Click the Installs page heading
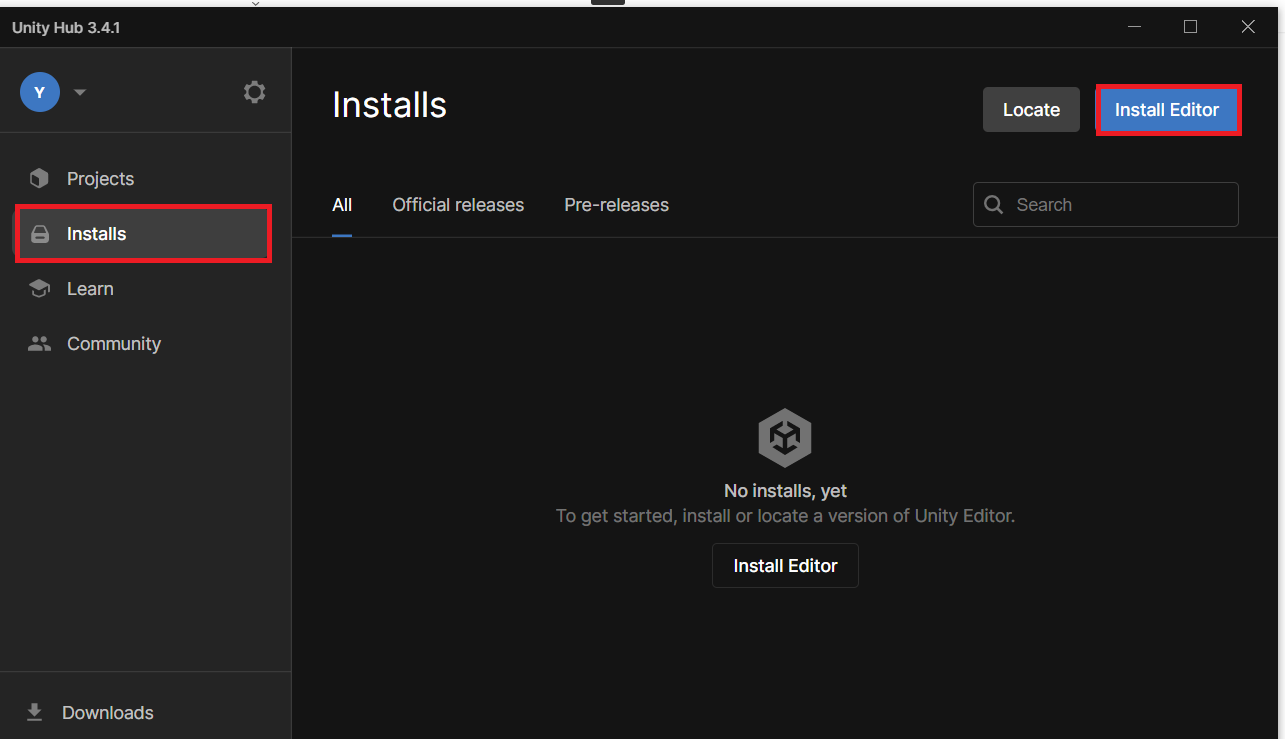1285x739 pixels. pos(389,104)
